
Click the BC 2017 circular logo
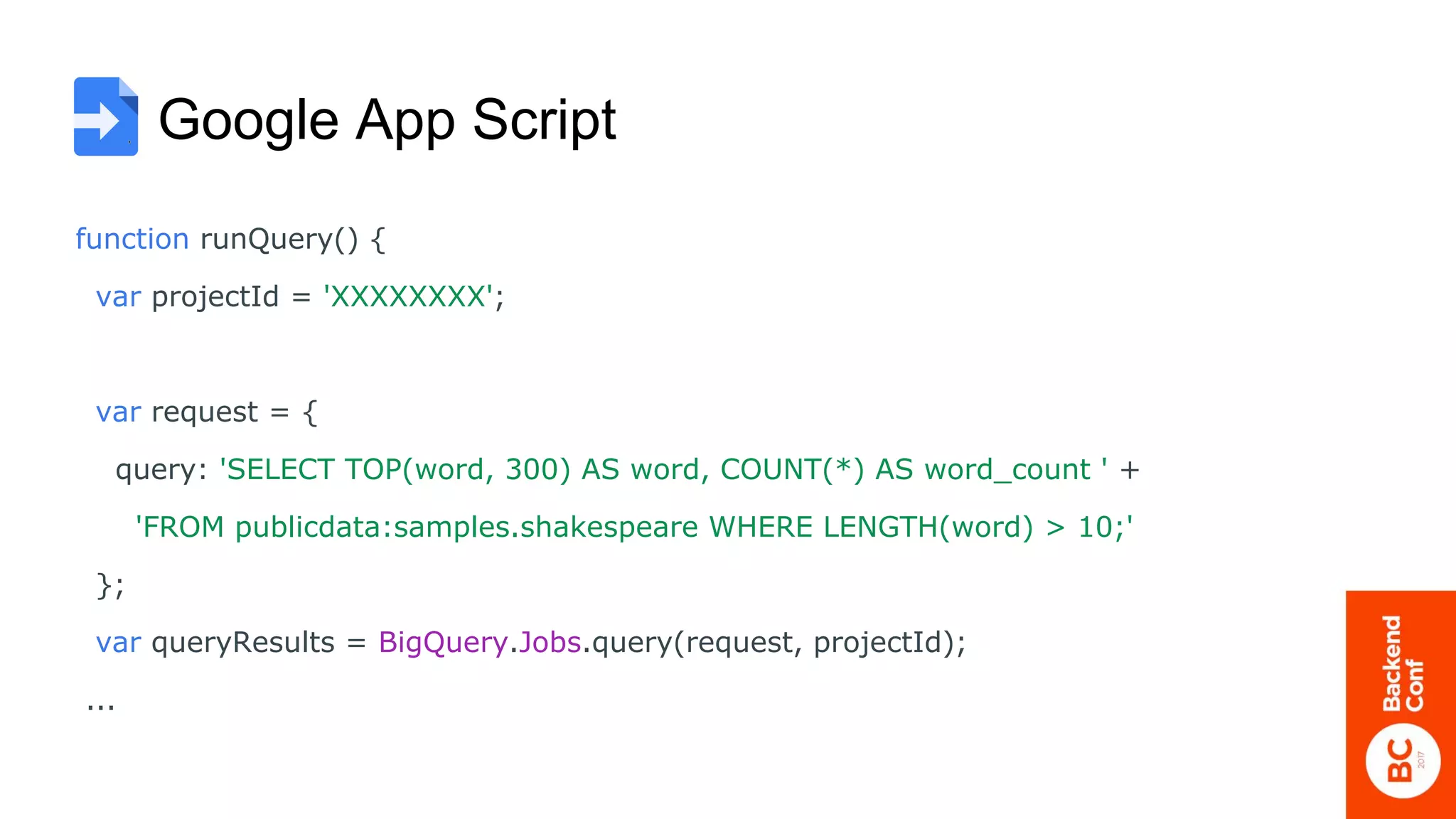(1403, 761)
